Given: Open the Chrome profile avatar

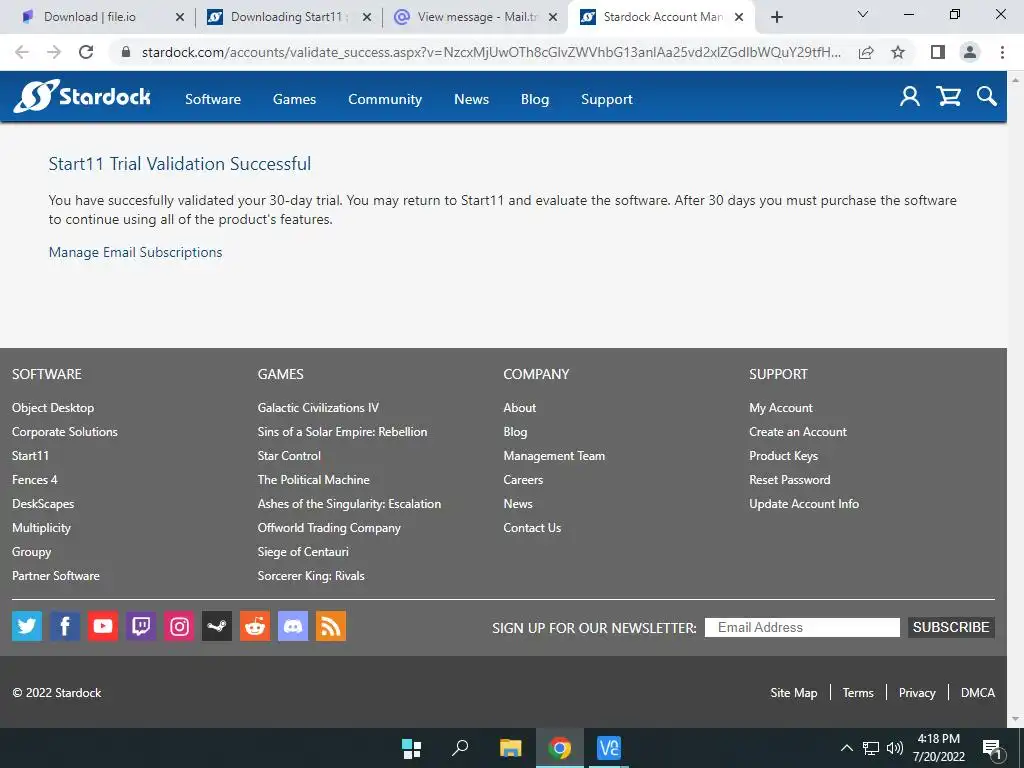Looking at the screenshot, I should pyautogui.click(x=970, y=52).
